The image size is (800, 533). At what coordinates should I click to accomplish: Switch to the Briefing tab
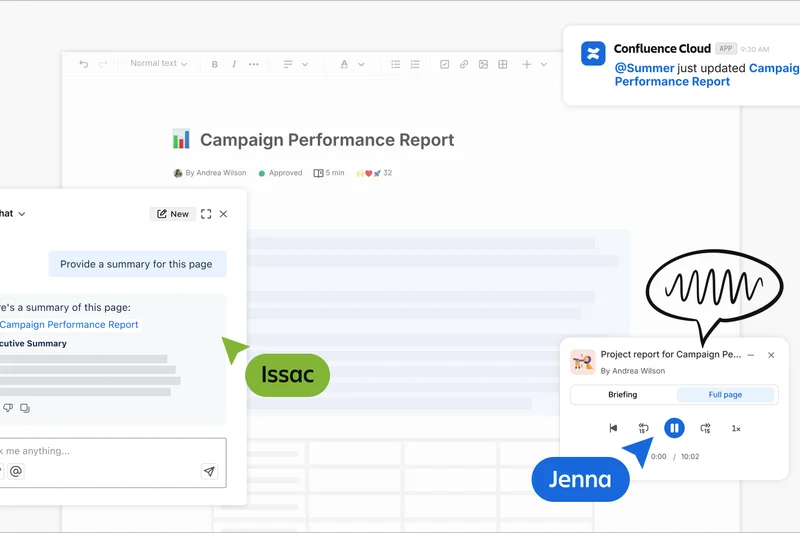pos(622,395)
